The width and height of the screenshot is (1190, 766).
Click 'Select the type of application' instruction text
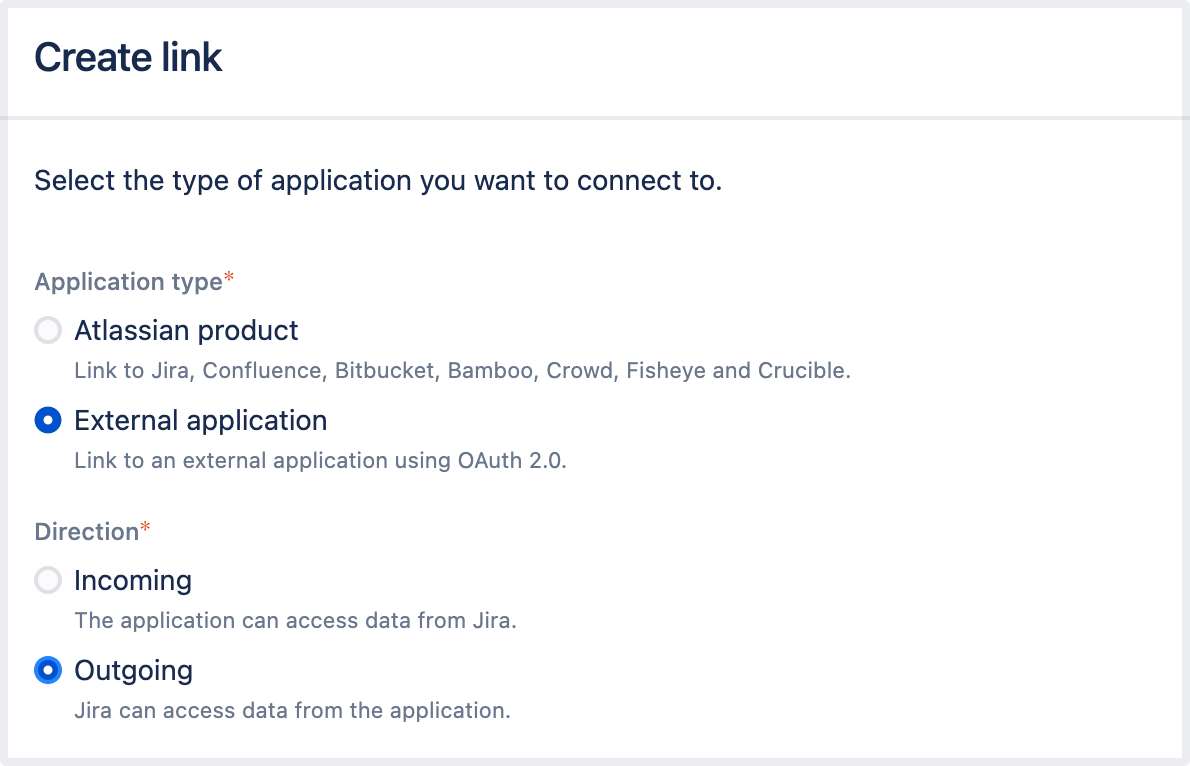(x=378, y=181)
